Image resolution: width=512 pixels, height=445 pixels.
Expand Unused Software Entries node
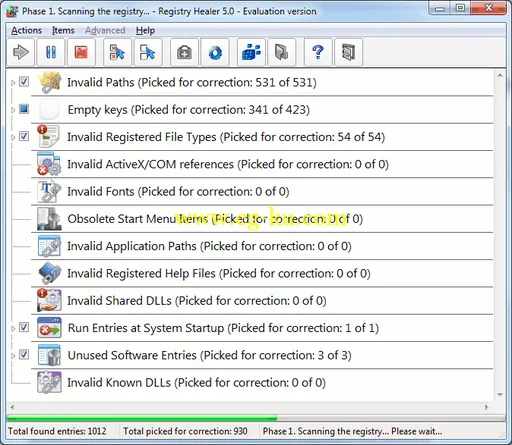(13, 356)
